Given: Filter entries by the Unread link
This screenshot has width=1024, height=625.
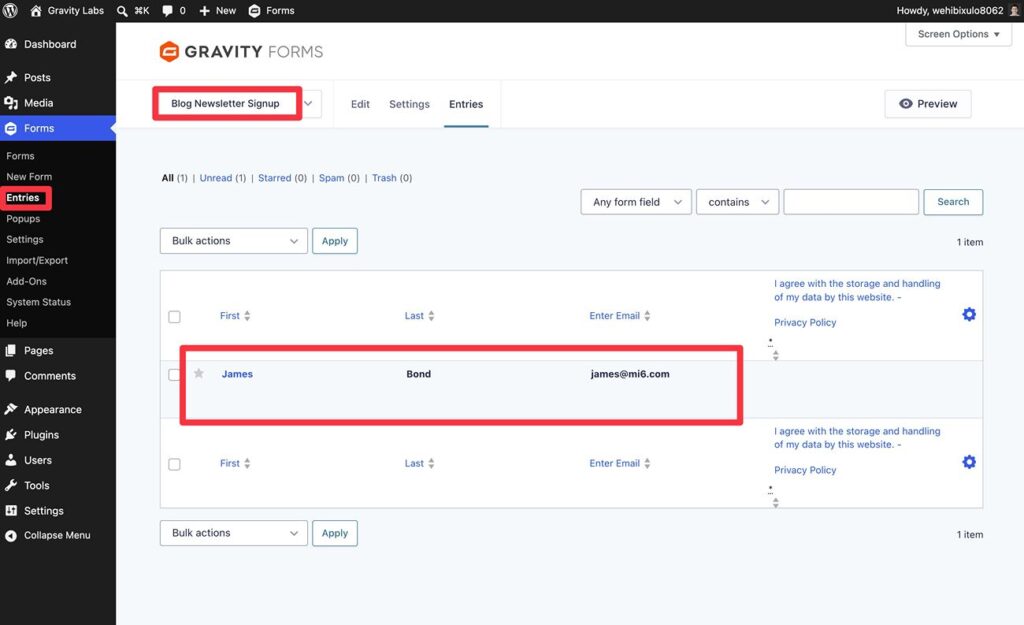Looking at the screenshot, I should [x=216, y=178].
